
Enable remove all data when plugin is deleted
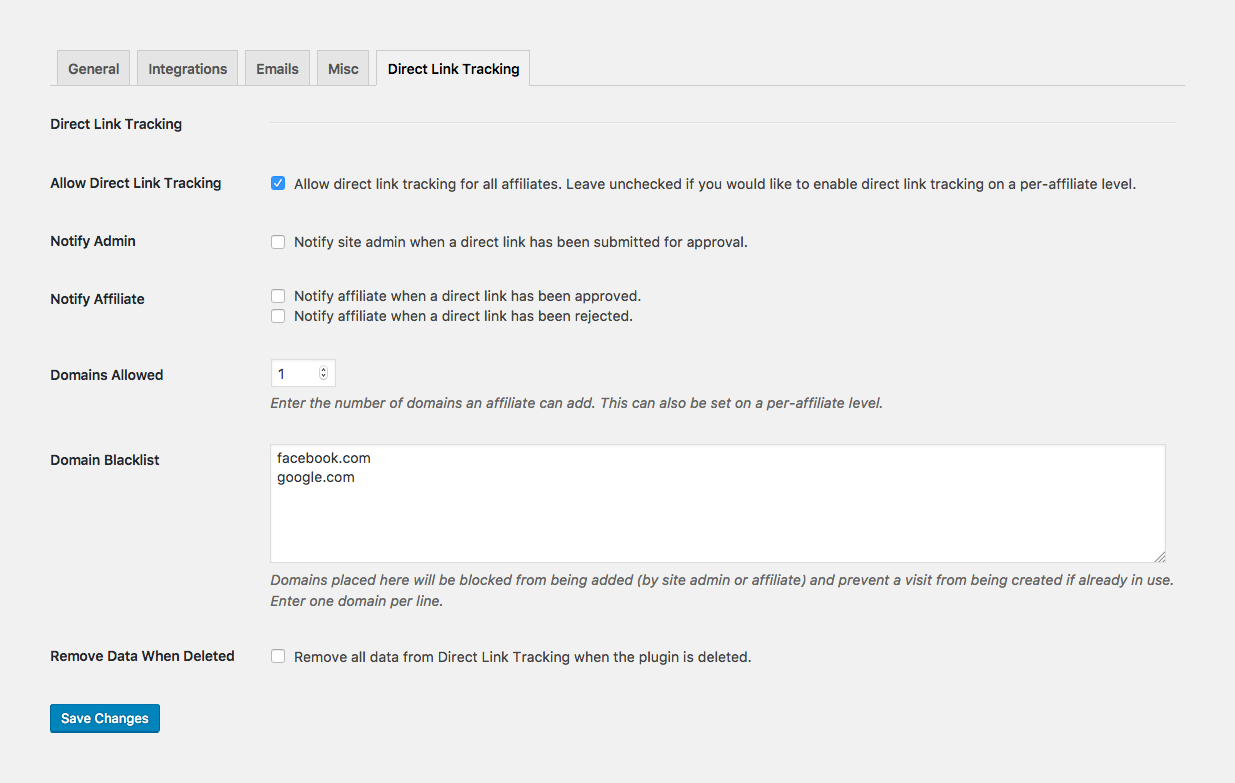click(277, 656)
